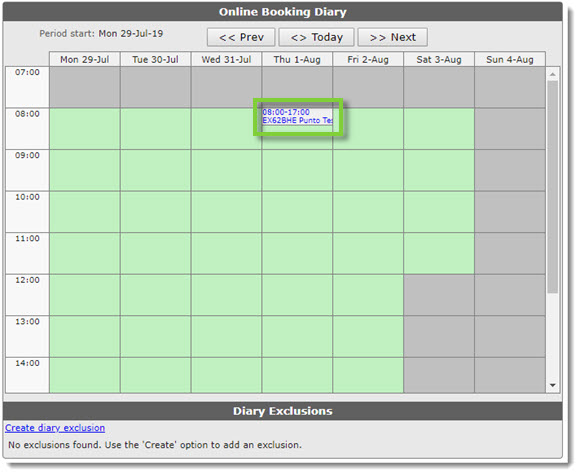Click the Fri 2-Aug 11:00 slot

(x=368, y=253)
